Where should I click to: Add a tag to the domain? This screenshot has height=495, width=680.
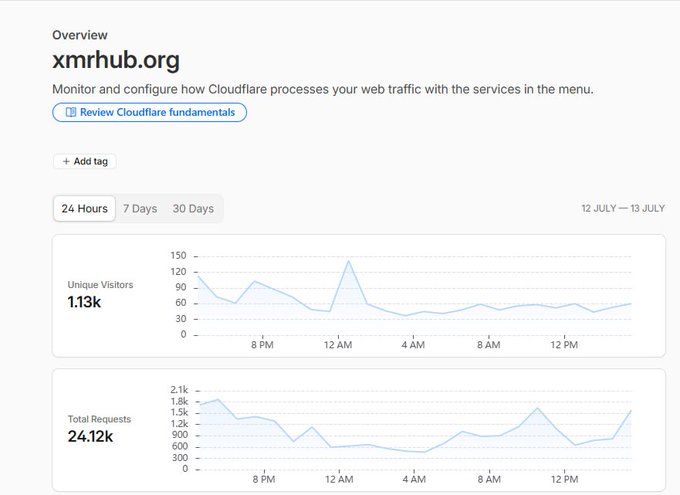[85, 161]
